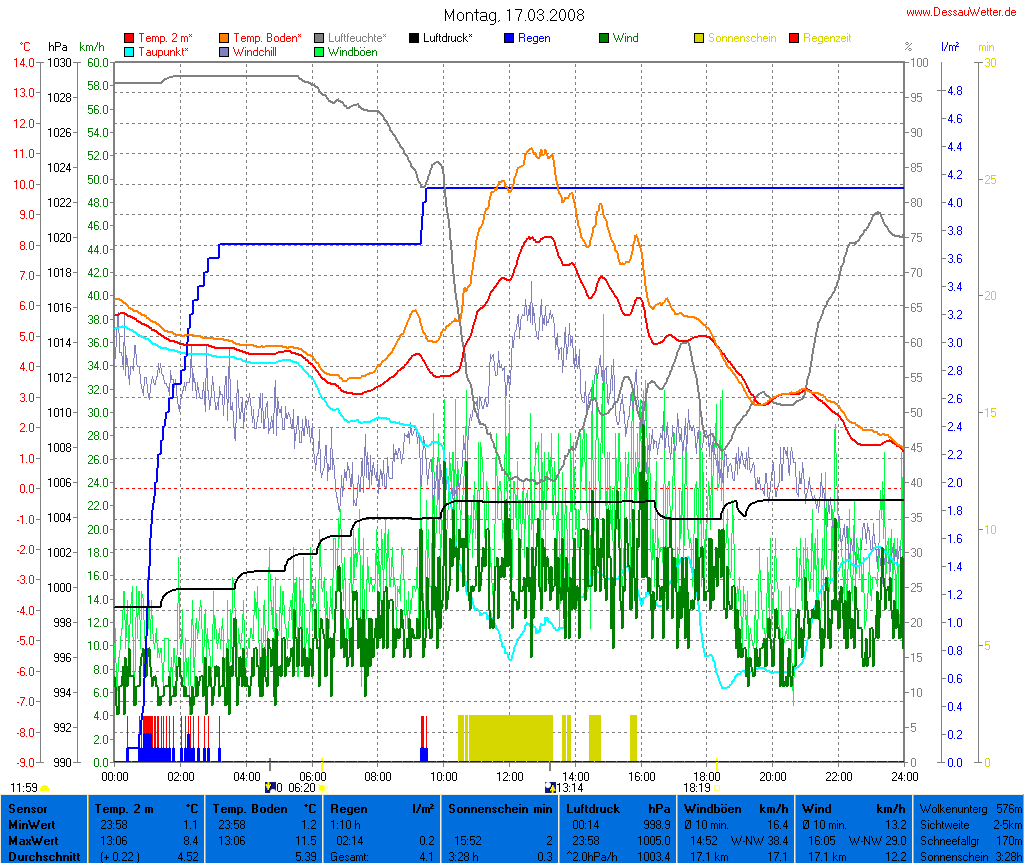Click the chart title Montag, 17.03.2008
This screenshot has width=1024, height=863.
pos(514,15)
